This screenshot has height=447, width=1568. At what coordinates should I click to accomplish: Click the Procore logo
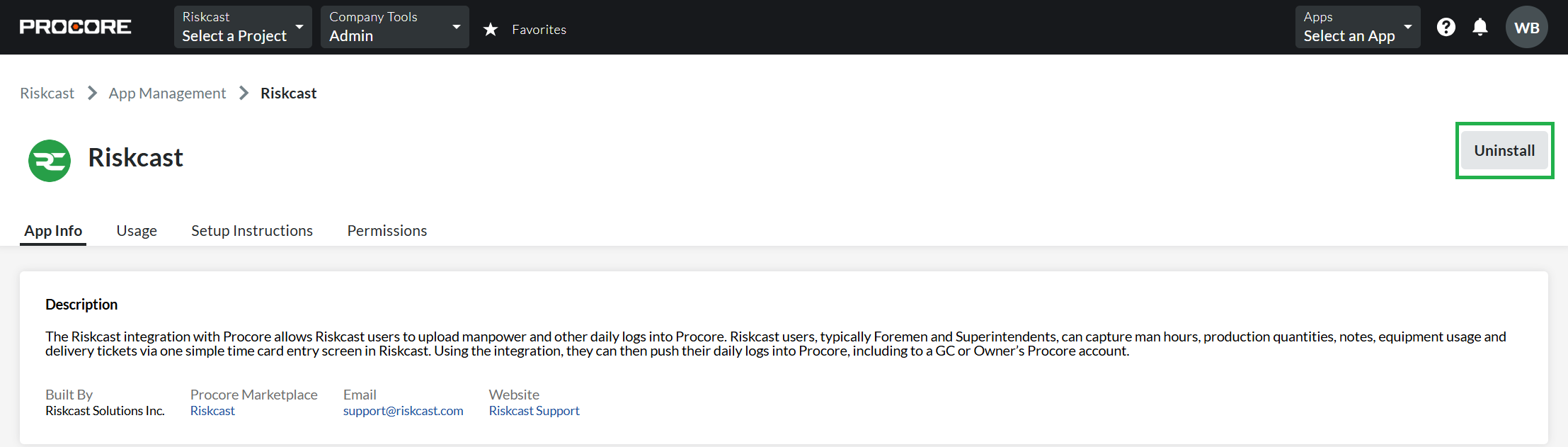coord(75,27)
